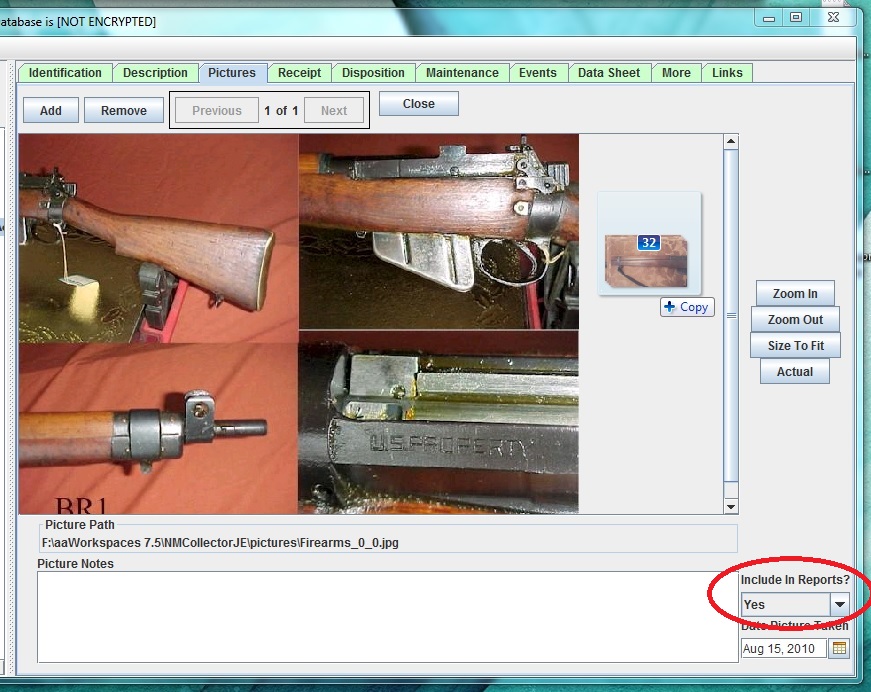Image resolution: width=871 pixels, height=692 pixels.
Task: Open the date picker calendar icon
Action: (839, 648)
